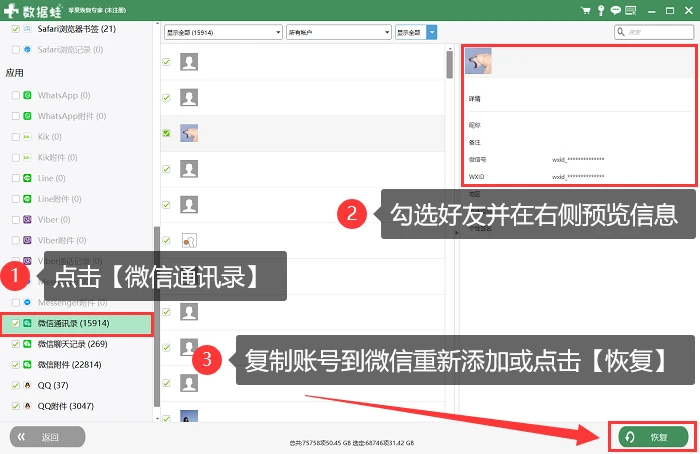Click the magnifier icon in search box
Viewport: 700px width, 454px height.
(x=621, y=32)
